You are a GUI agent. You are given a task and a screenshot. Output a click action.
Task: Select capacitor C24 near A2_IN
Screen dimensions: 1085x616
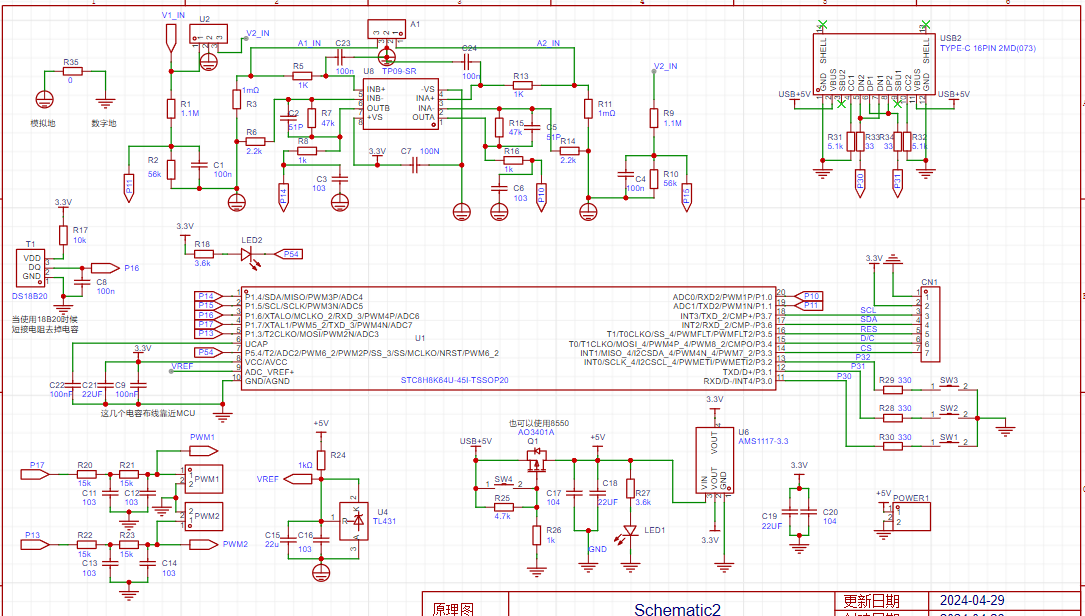[466, 62]
